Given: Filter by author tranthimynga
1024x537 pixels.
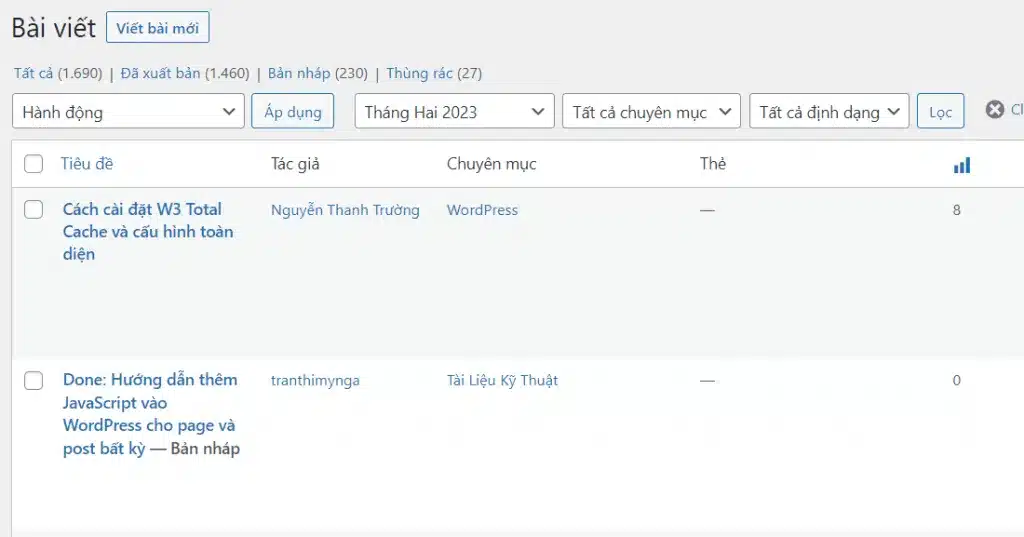Looking at the screenshot, I should (x=315, y=380).
